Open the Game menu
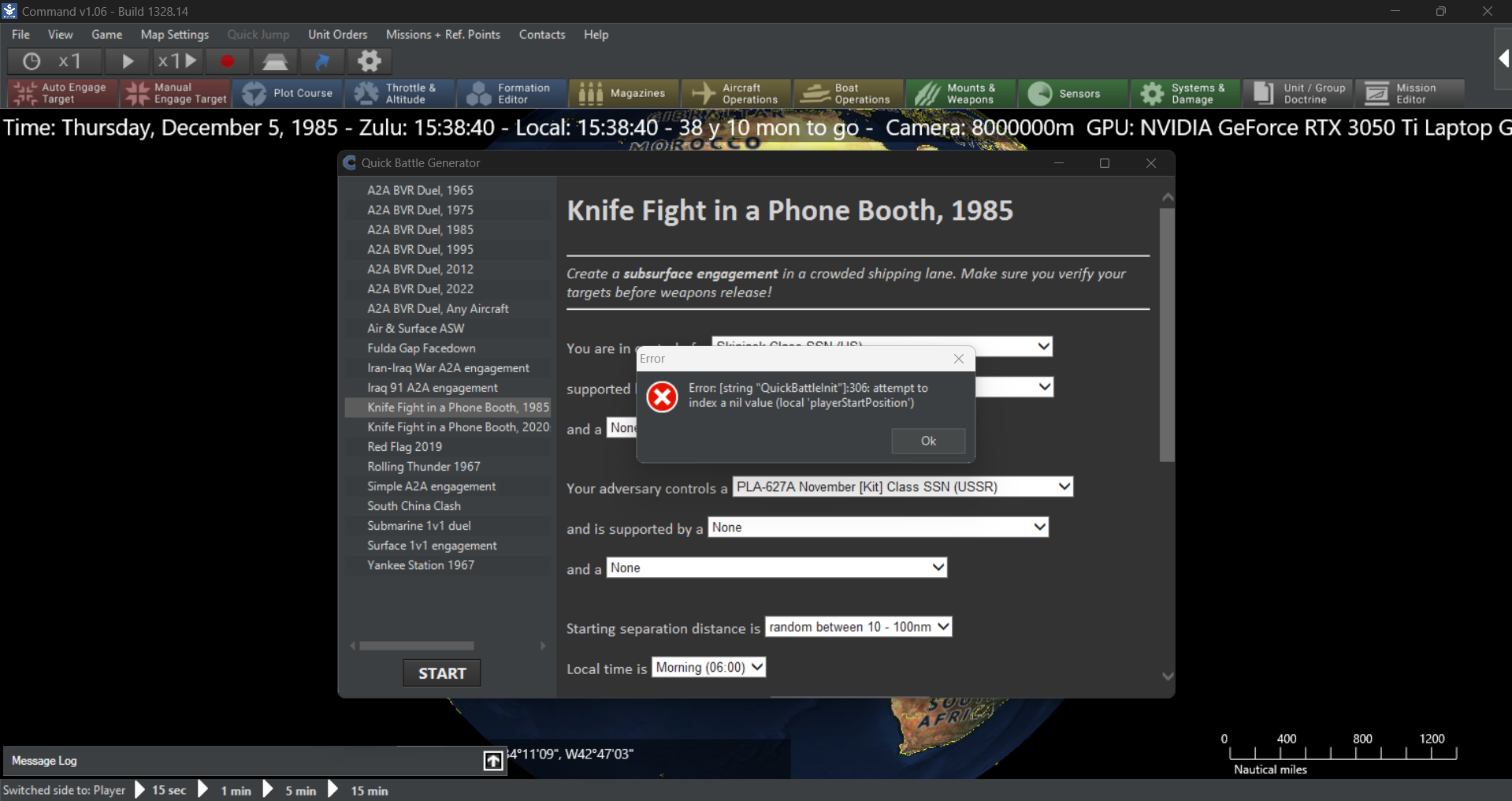This screenshot has width=1512, height=801. coord(106,35)
